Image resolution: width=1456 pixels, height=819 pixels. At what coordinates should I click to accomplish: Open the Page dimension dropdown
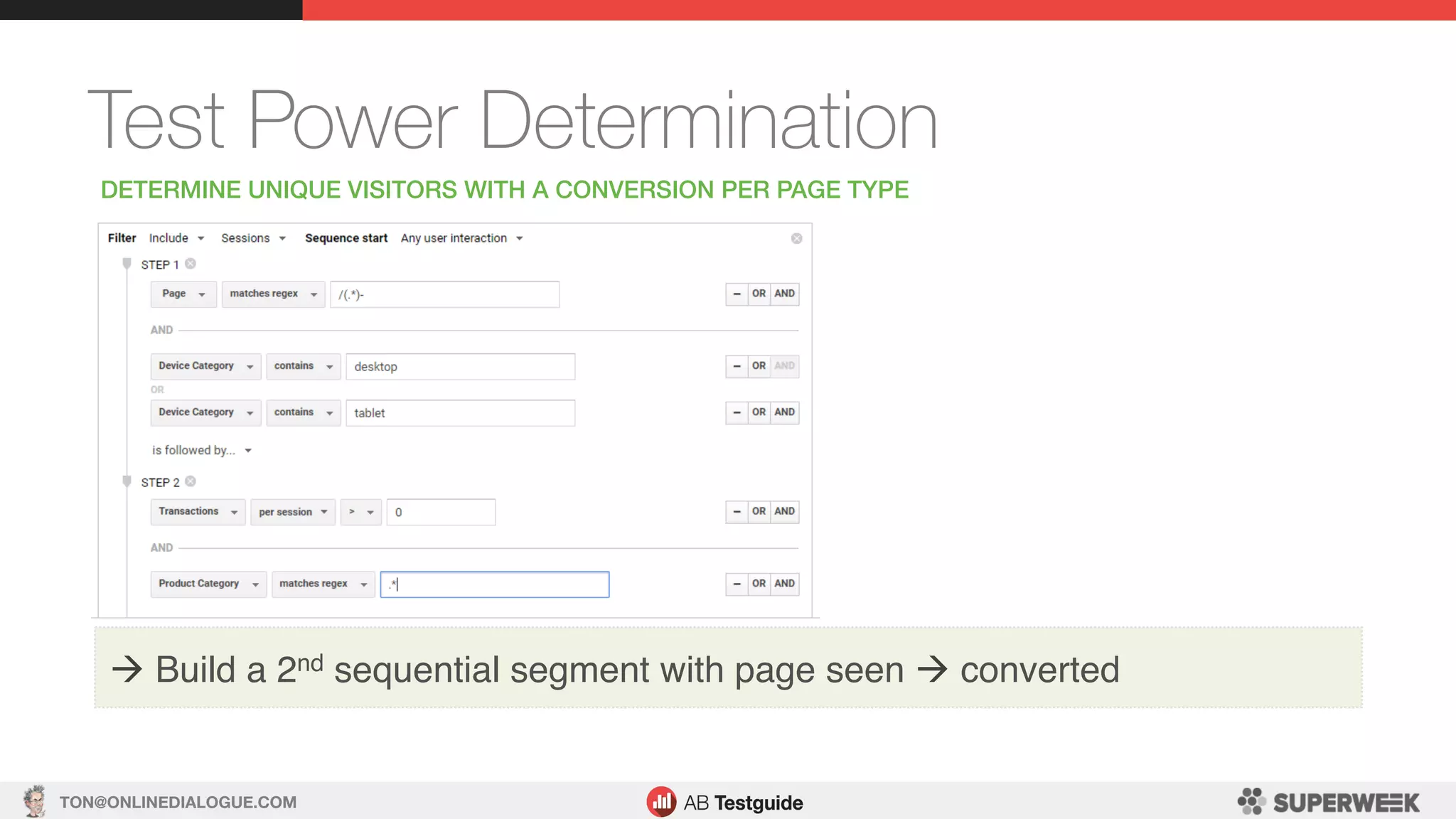(183, 294)
